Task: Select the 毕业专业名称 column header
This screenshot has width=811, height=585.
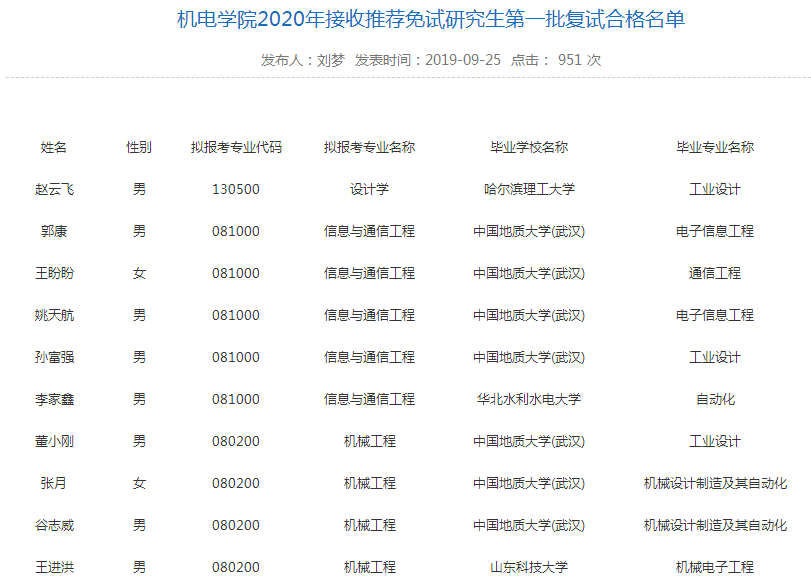Action: point(715,147)
